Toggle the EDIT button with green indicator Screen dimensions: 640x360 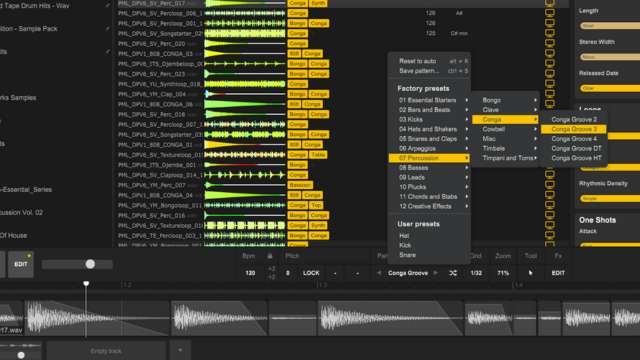point(21,264)
